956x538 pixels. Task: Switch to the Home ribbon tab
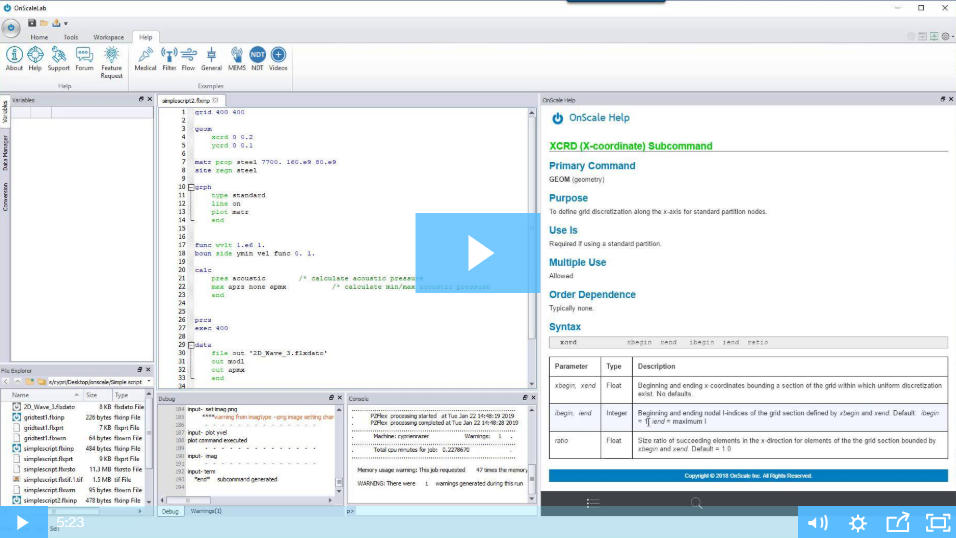point(39,37)
